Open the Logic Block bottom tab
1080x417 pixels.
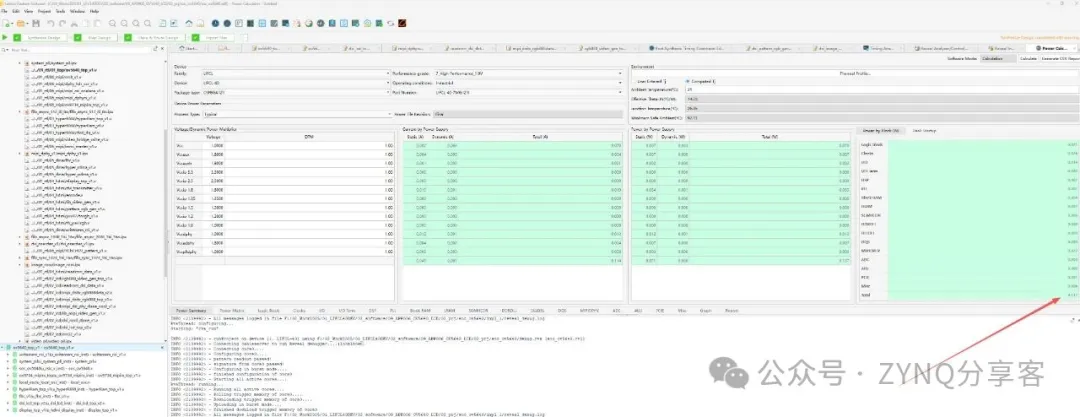(x=269, y=311)
